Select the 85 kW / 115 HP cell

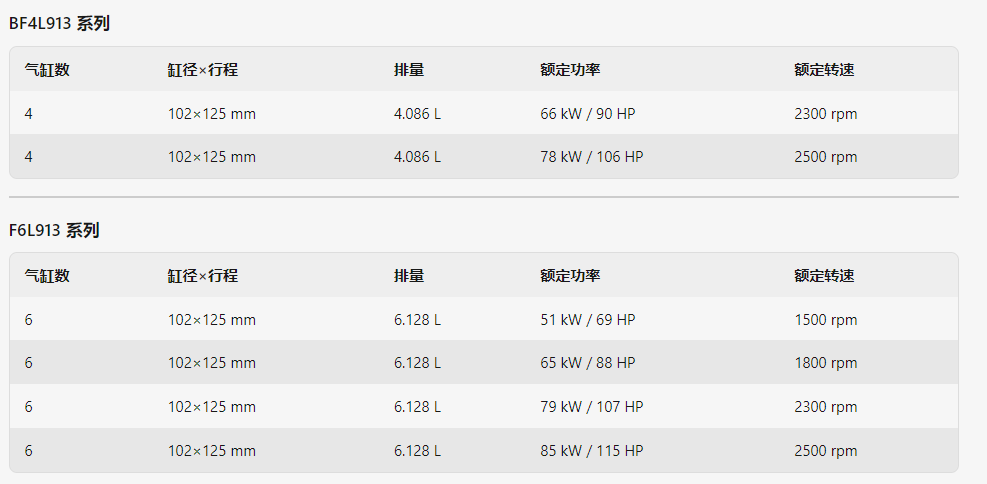[592, 451]
